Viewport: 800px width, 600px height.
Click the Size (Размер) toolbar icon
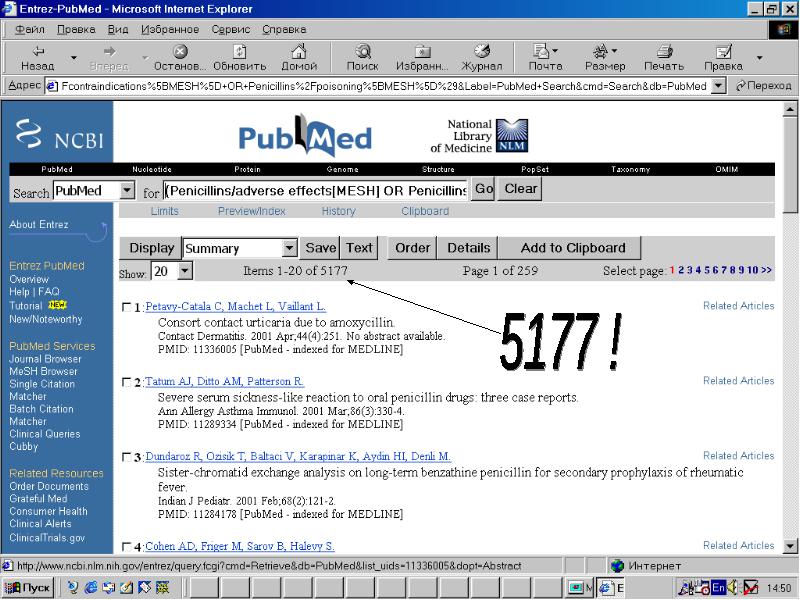[x=601, y=51]
